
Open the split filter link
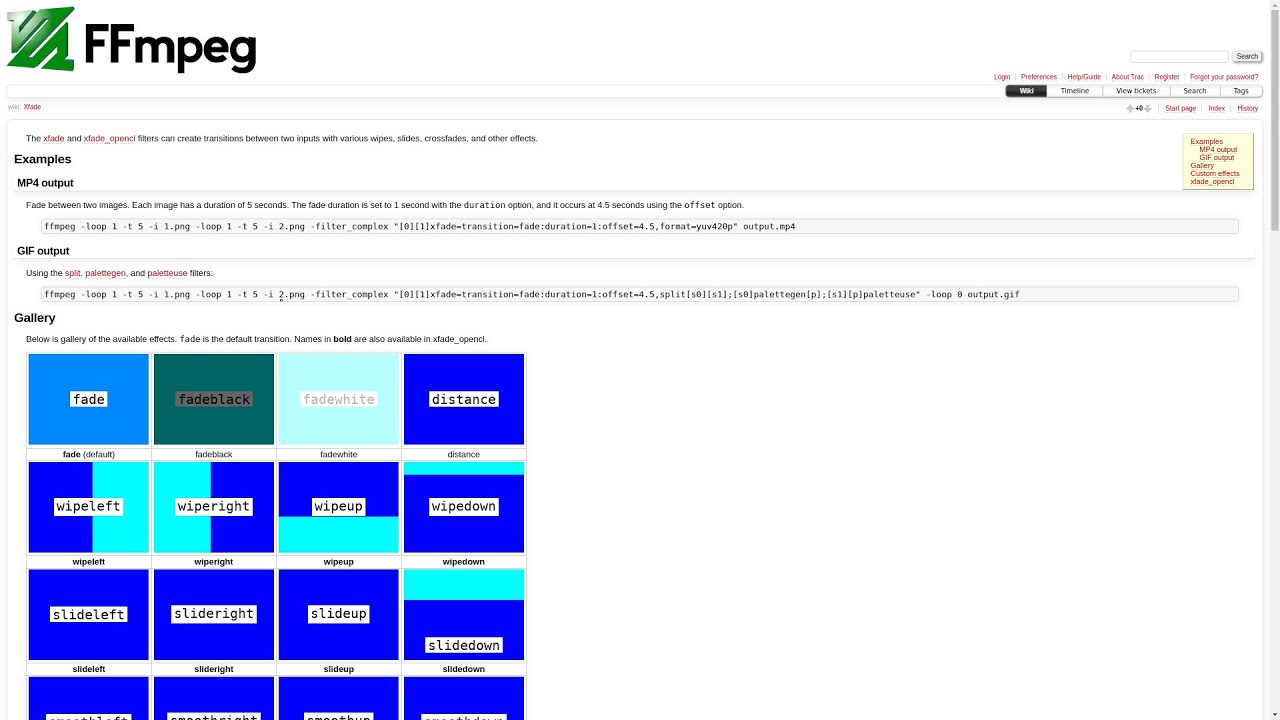pos(73,273)
